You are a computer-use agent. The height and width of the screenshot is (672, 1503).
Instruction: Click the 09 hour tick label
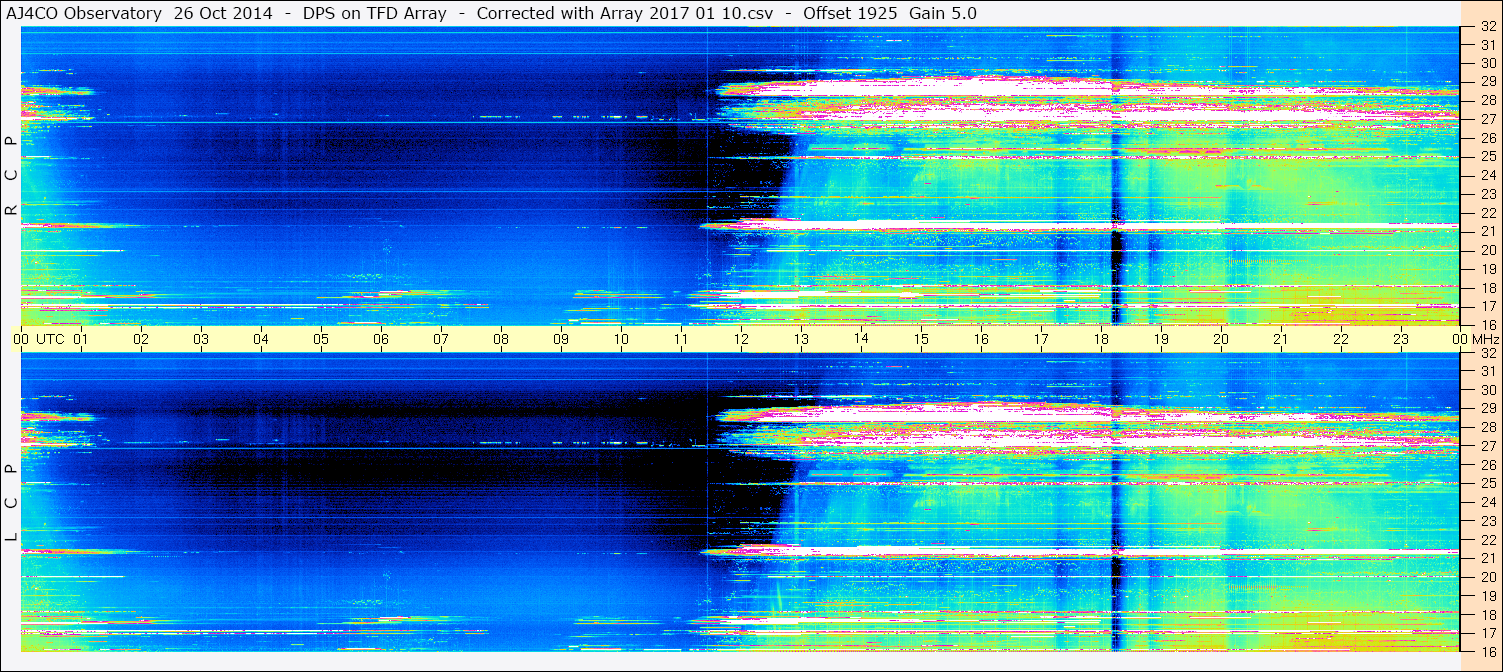tap(561, 339)
